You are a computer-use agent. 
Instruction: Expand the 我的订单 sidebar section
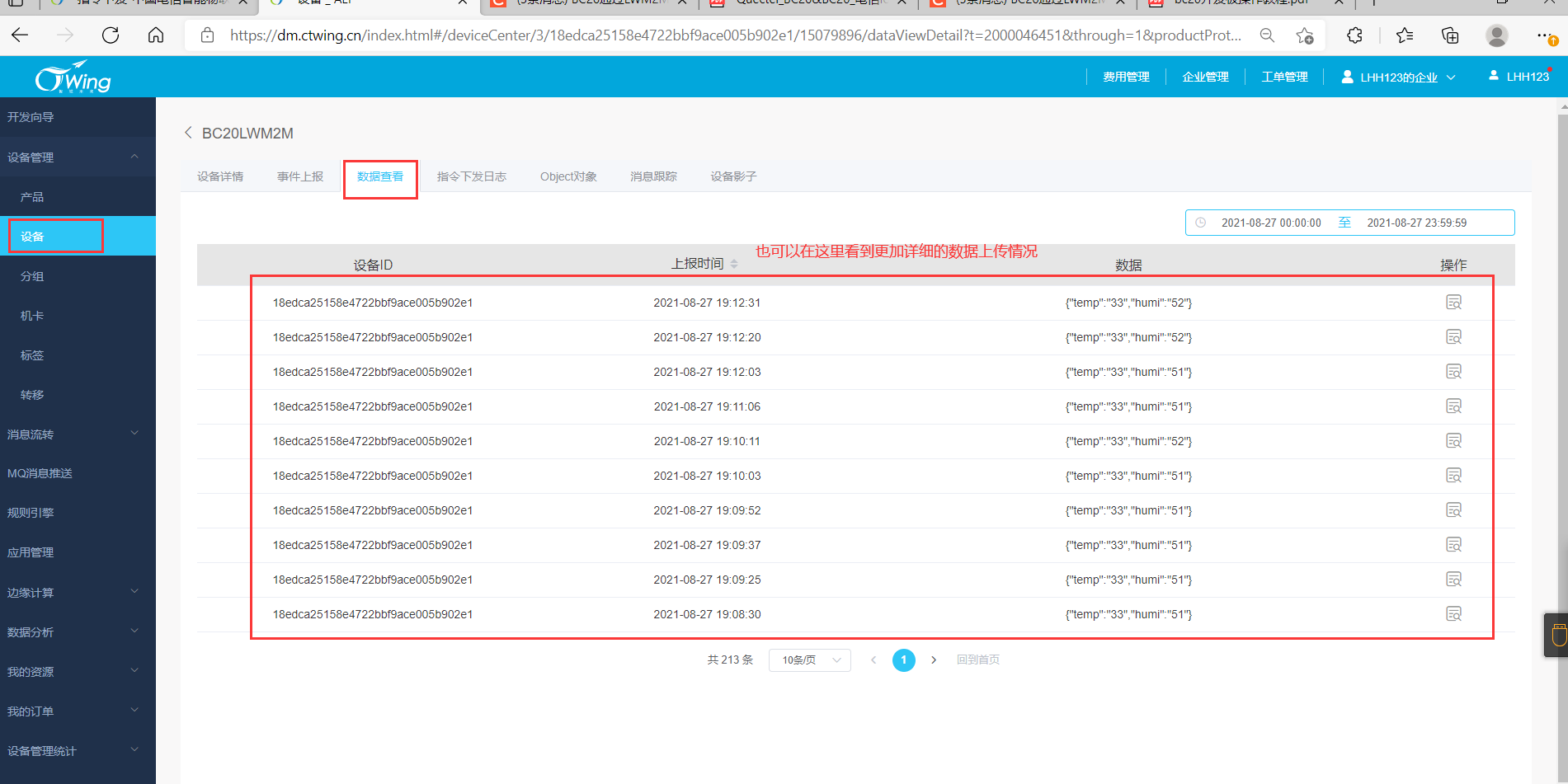[134, 711]
